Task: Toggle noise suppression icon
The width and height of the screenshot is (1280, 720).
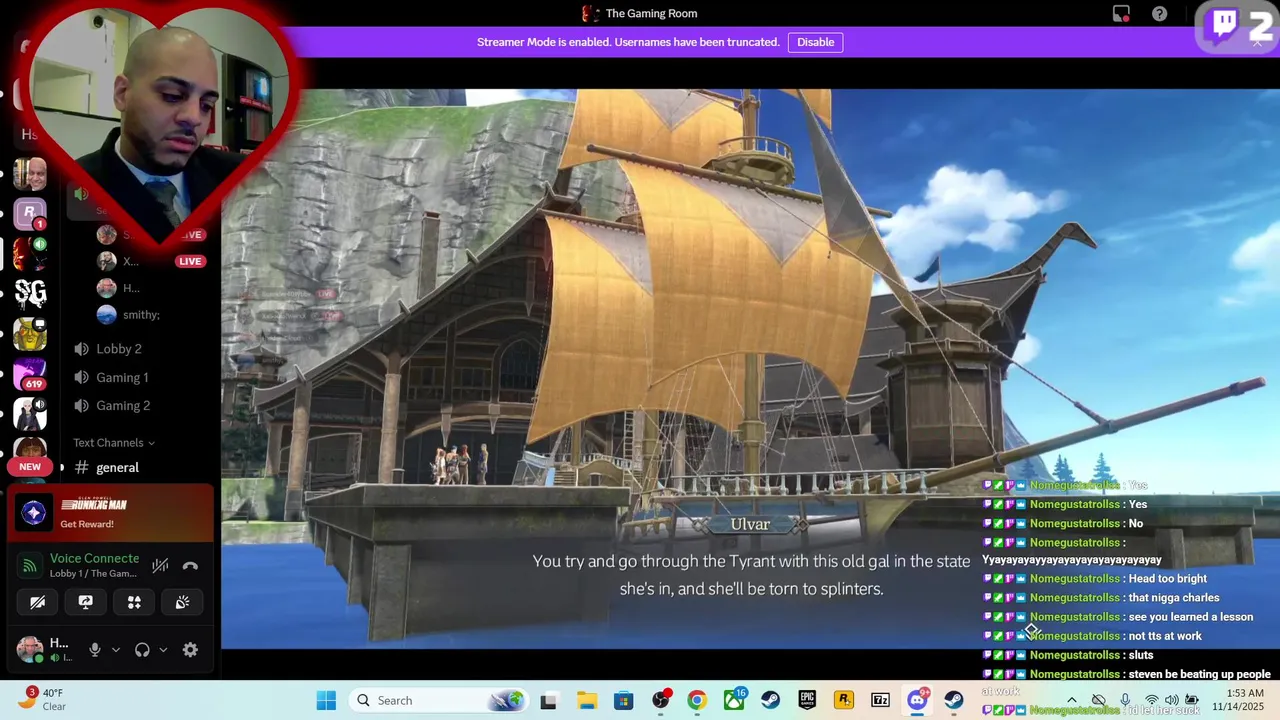Action: [x=160, y=566]
